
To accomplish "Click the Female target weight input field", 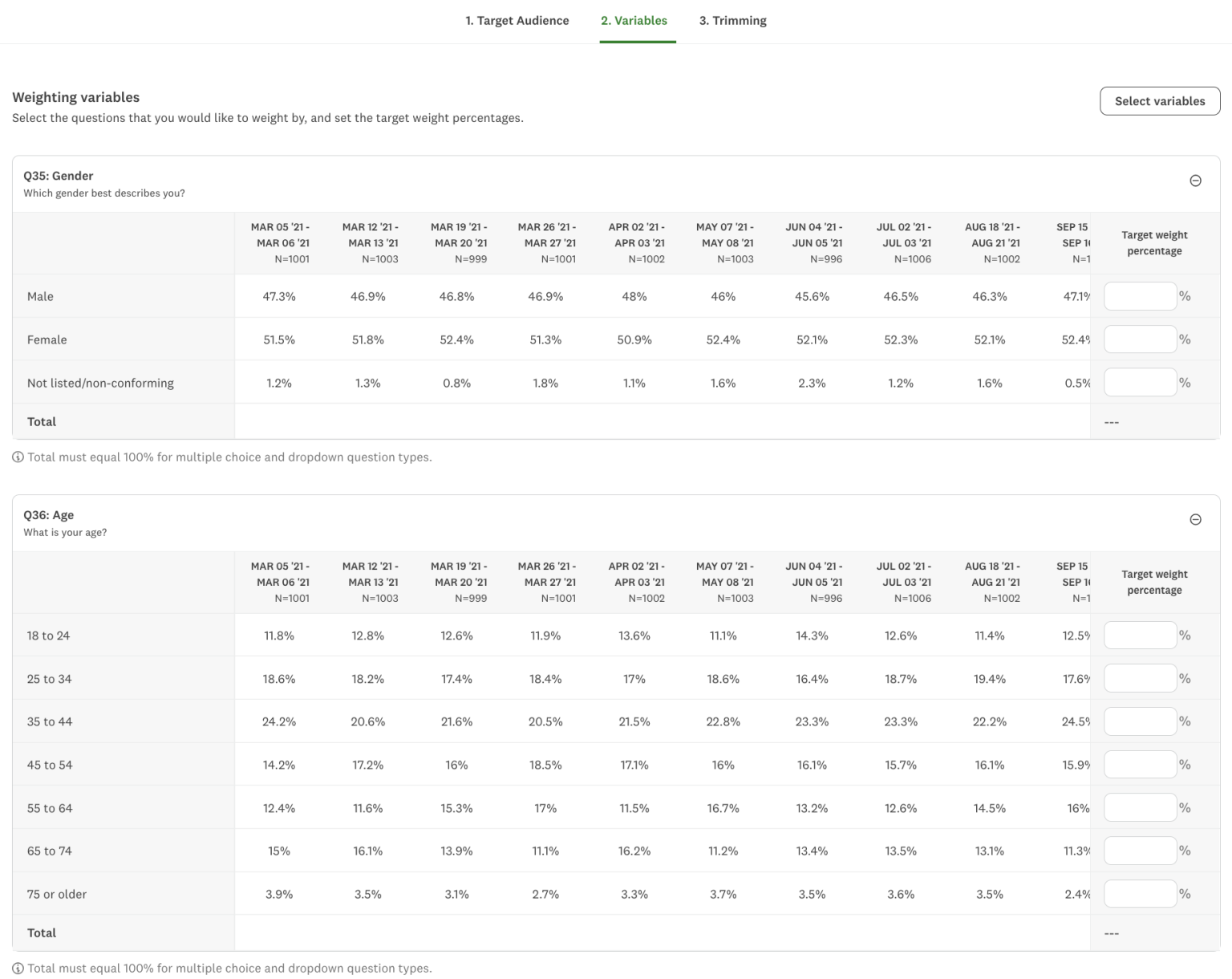I will (1140, 339).
